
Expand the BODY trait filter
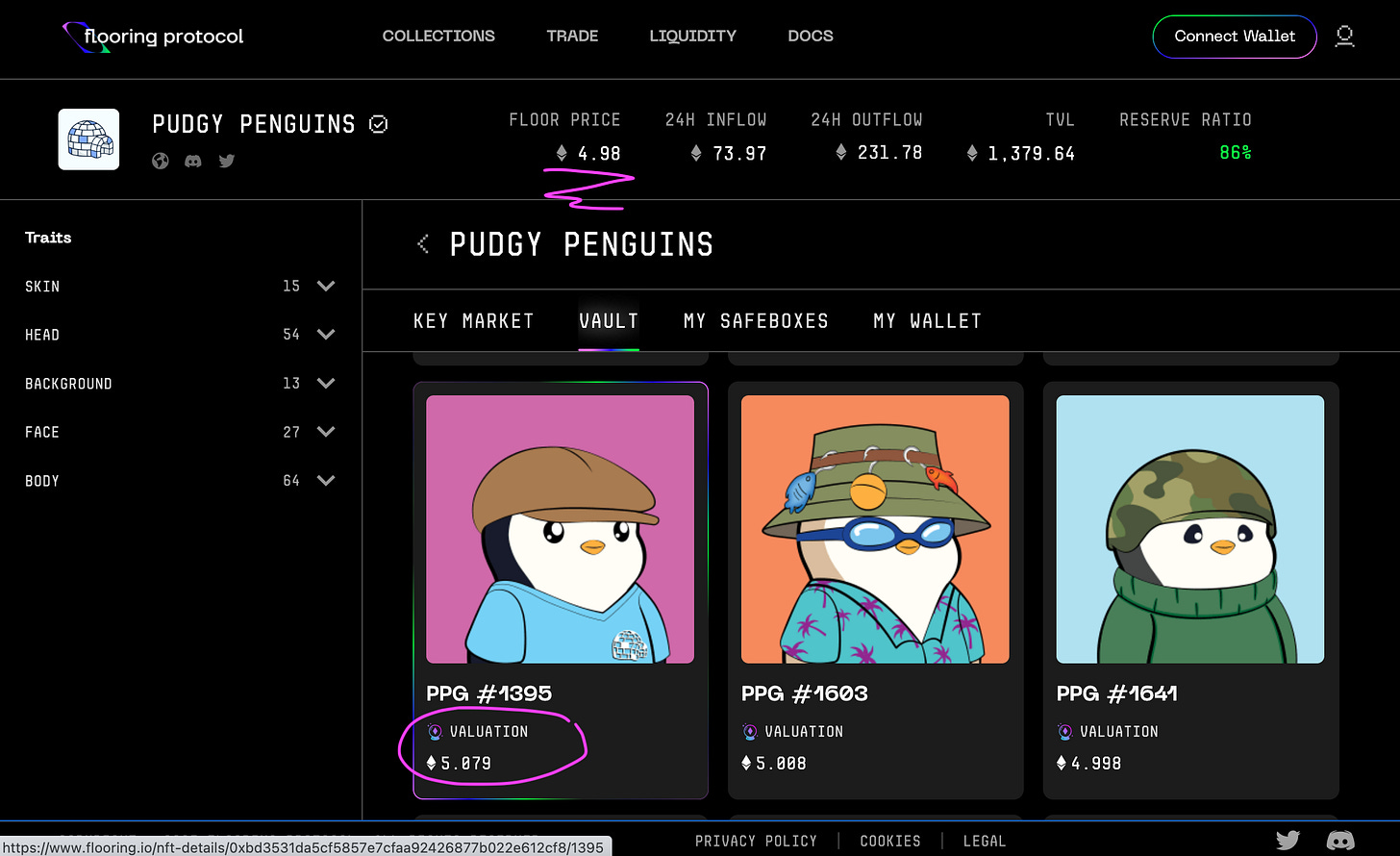click(x=326, y=480)
